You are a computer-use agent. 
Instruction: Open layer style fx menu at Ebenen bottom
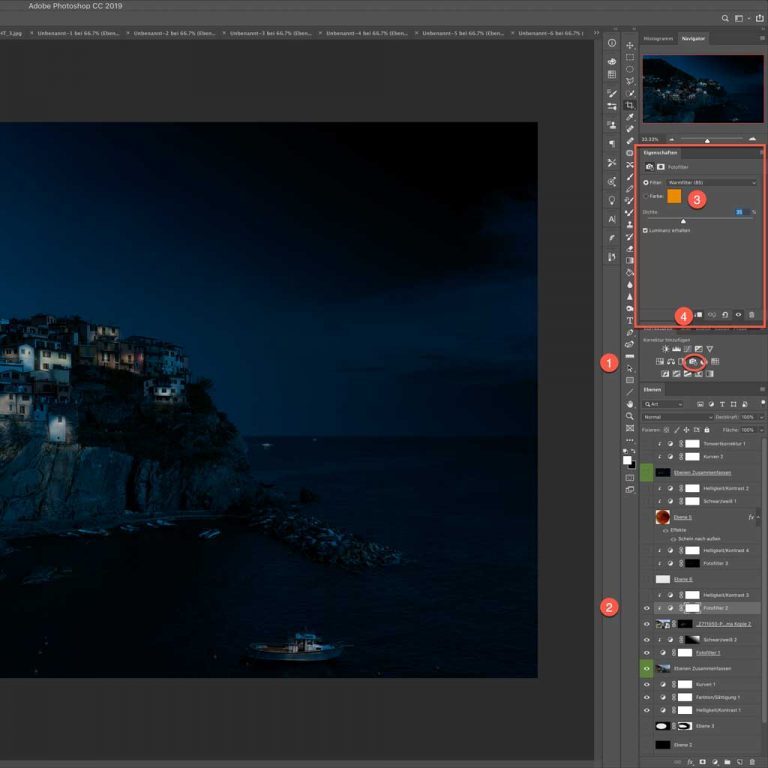click(690, 762)
